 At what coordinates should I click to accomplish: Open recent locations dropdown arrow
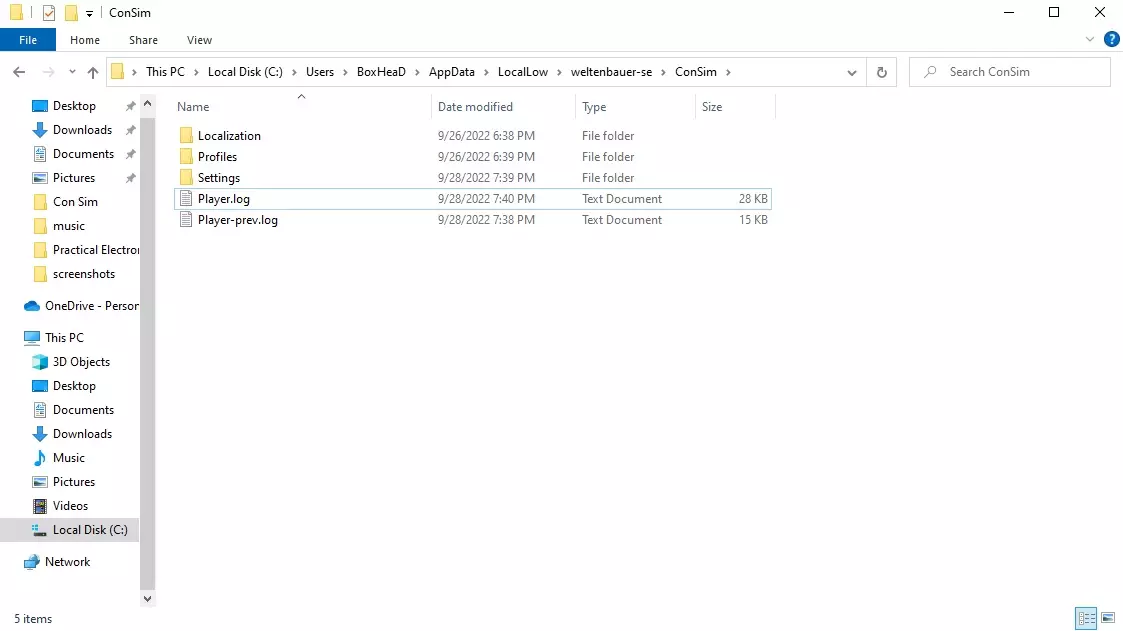72,72
